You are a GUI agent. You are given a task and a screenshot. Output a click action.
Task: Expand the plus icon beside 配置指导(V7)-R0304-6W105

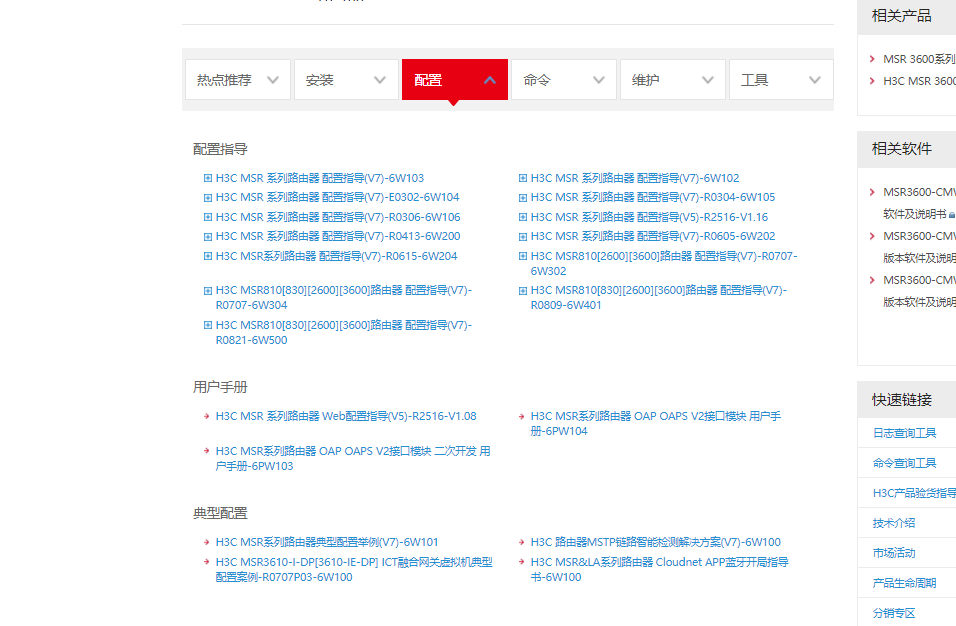523,197
